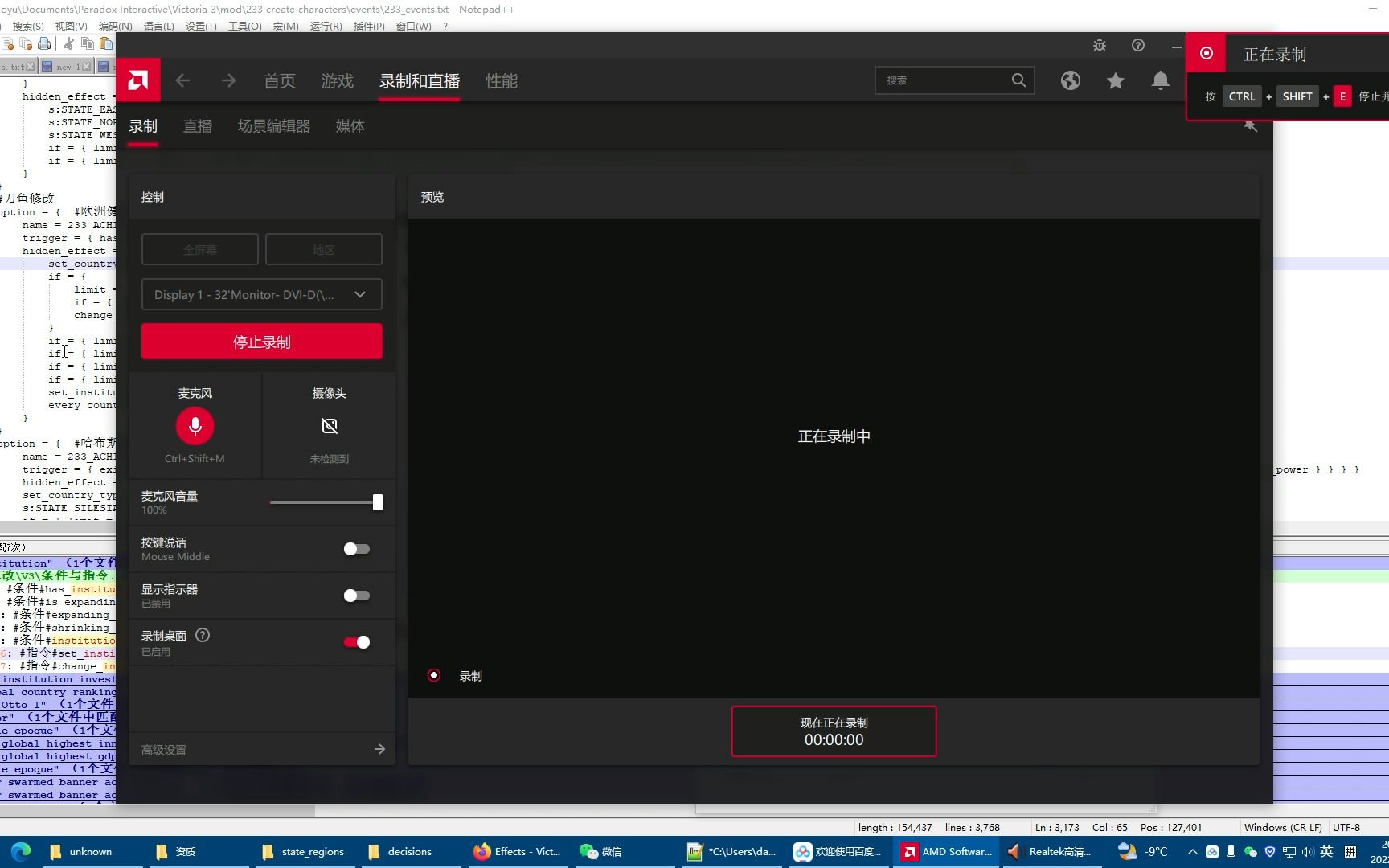Image resolution: width=1389 pixels, height=868 pixels.
Task: Click the 地区 region button
Action: pos(324,249)
